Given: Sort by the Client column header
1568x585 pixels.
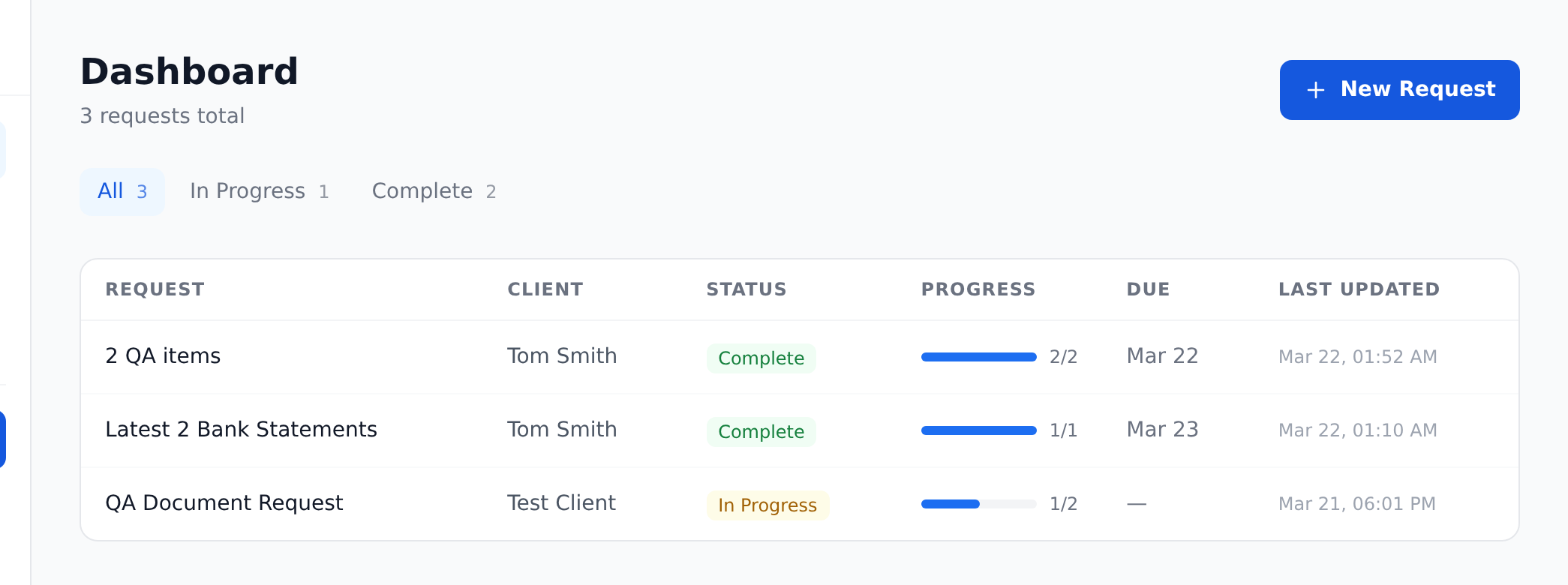Looking at the screenshot, I should (545, 289).
